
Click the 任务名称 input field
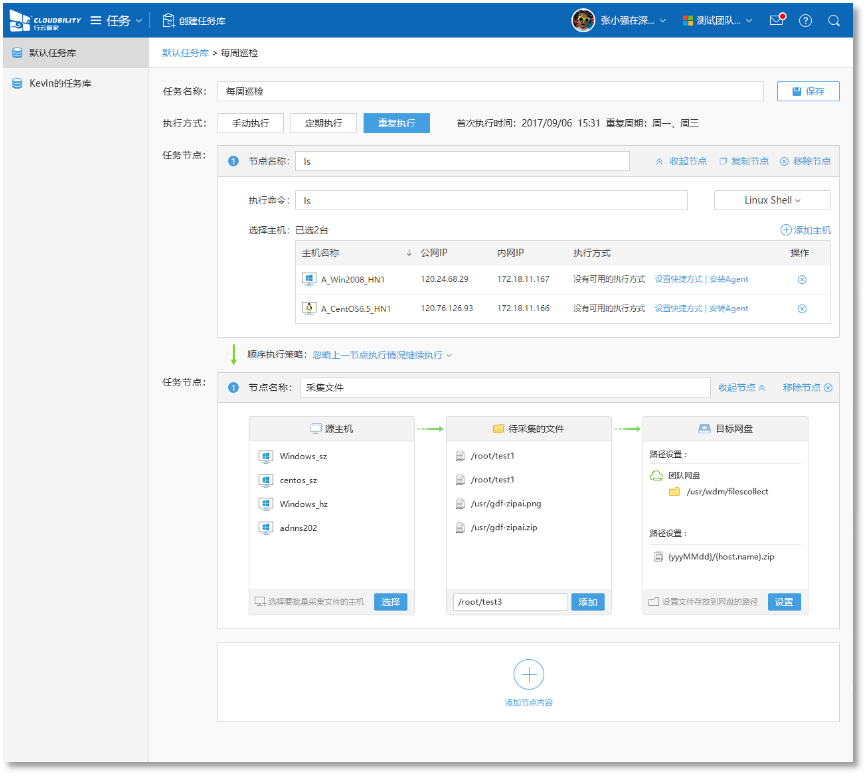click(490, 91)
